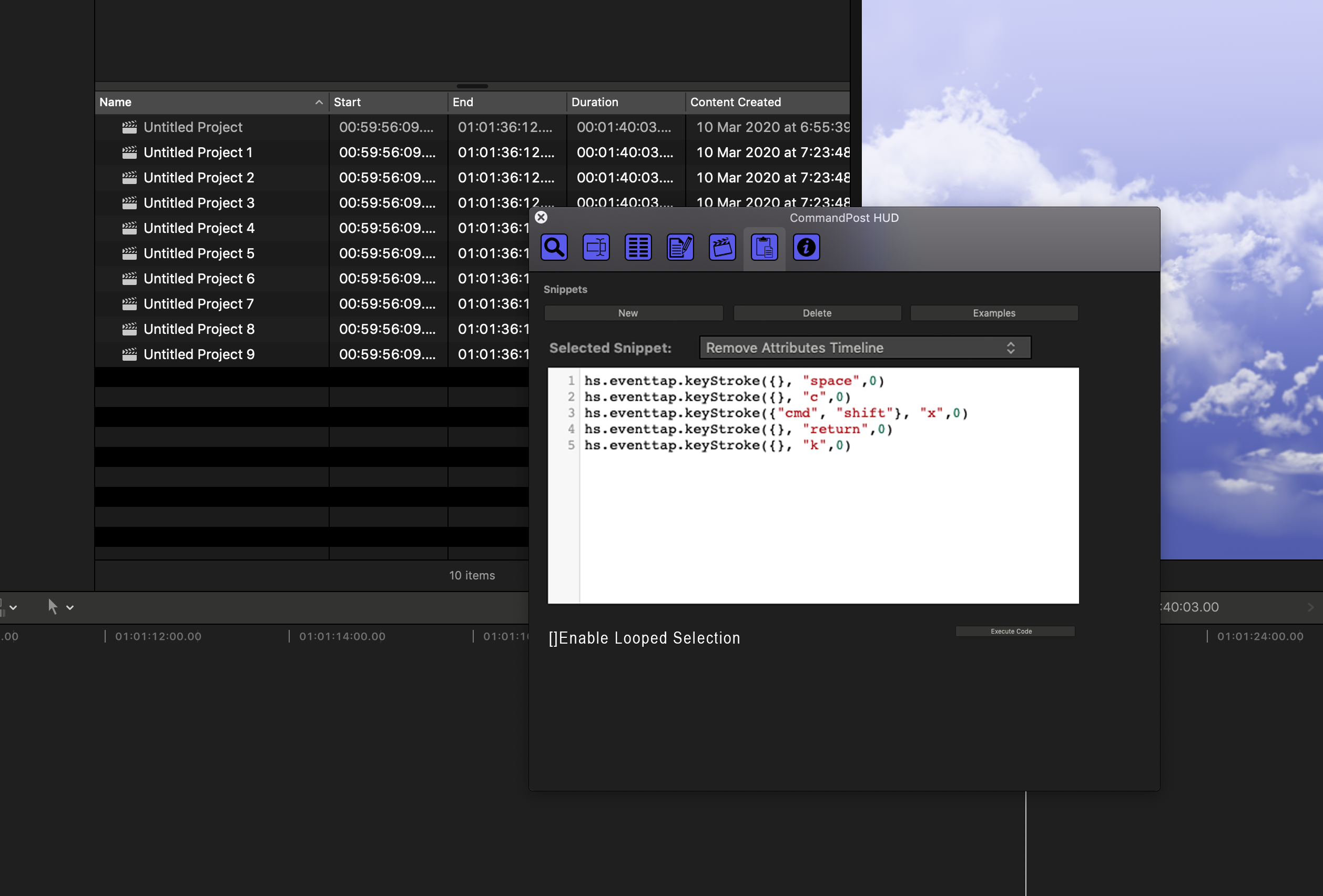Viewport: 1323px width, 896px height.
Task: Switch to the Duration column header
Action: click(x=595, y=103)
